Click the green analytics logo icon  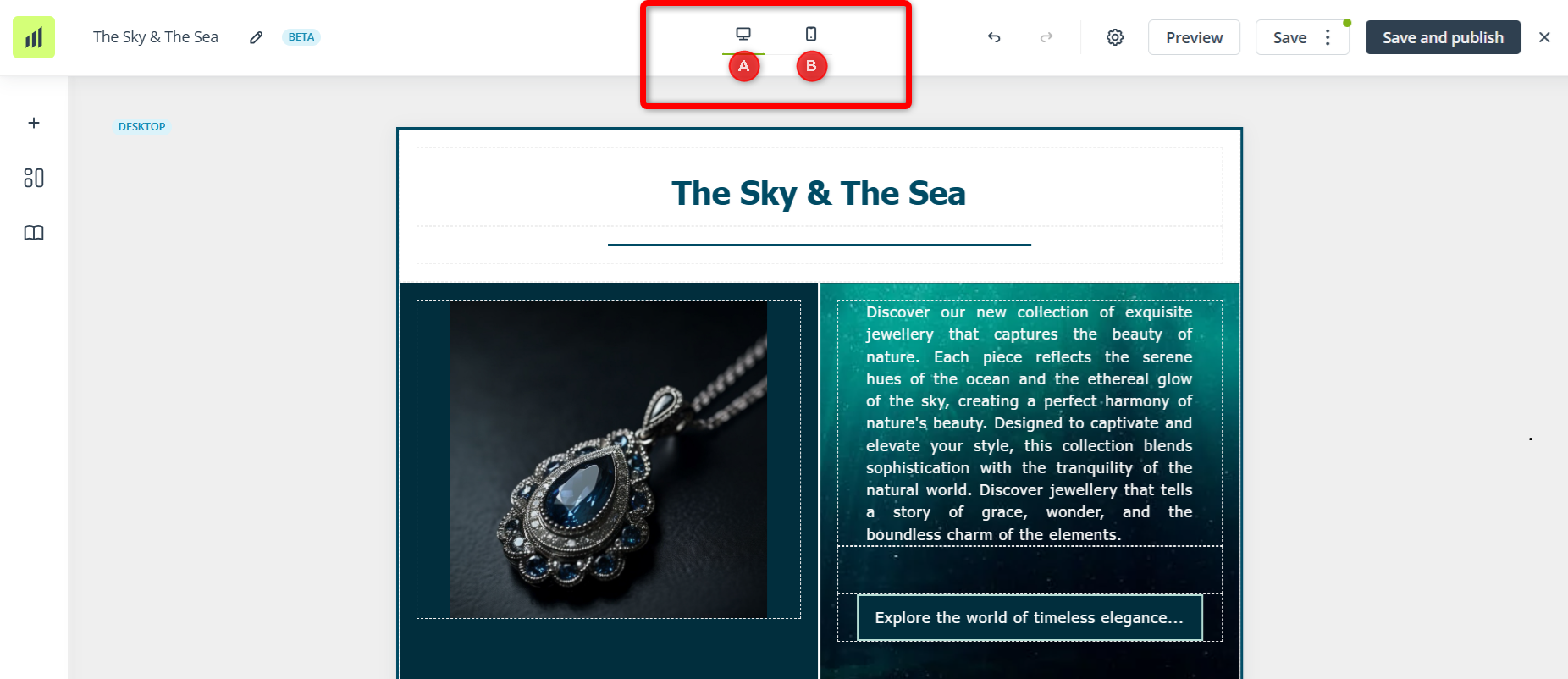coord(34,37)
